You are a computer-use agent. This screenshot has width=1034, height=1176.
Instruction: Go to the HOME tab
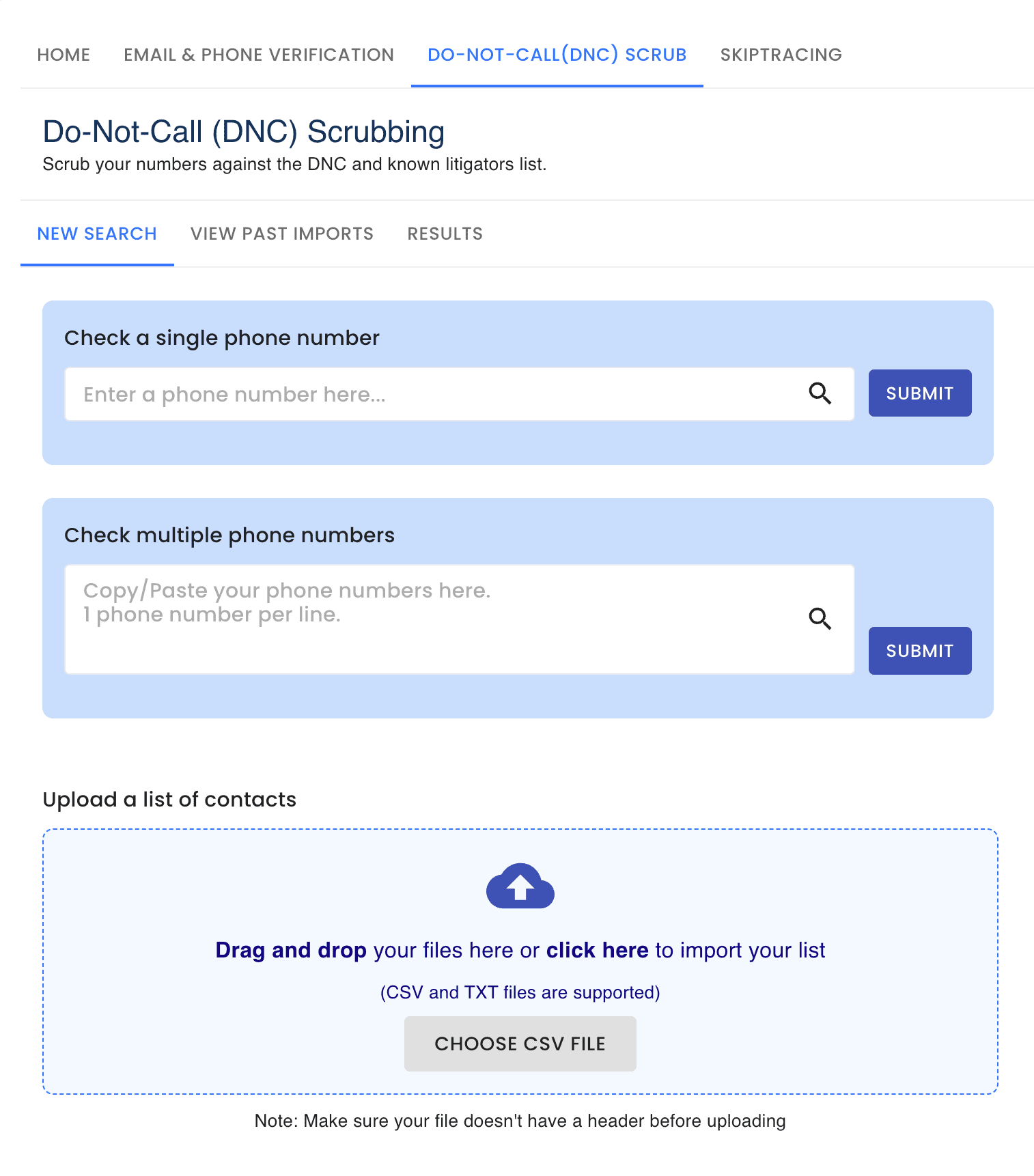64,55
